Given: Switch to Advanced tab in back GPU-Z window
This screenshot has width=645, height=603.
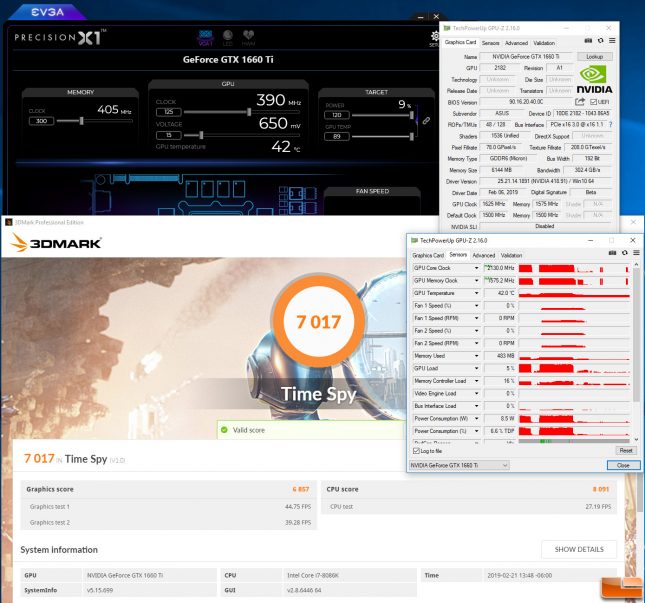Looking at the screenshot, I should coord(516,43).
